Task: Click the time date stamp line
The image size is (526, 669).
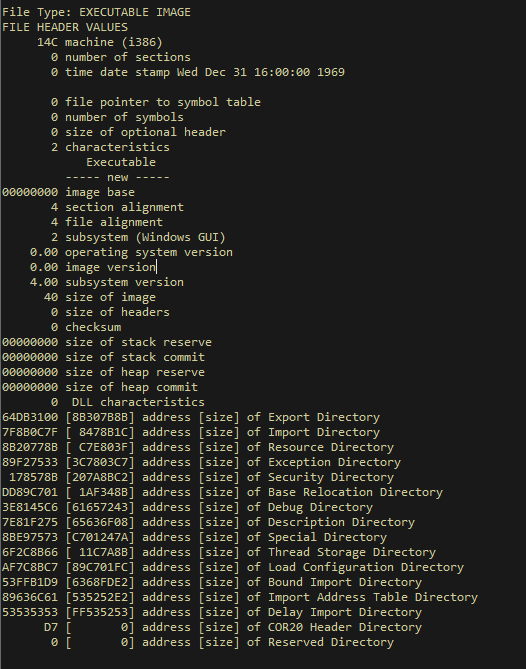Action: [x=198, y=72]
